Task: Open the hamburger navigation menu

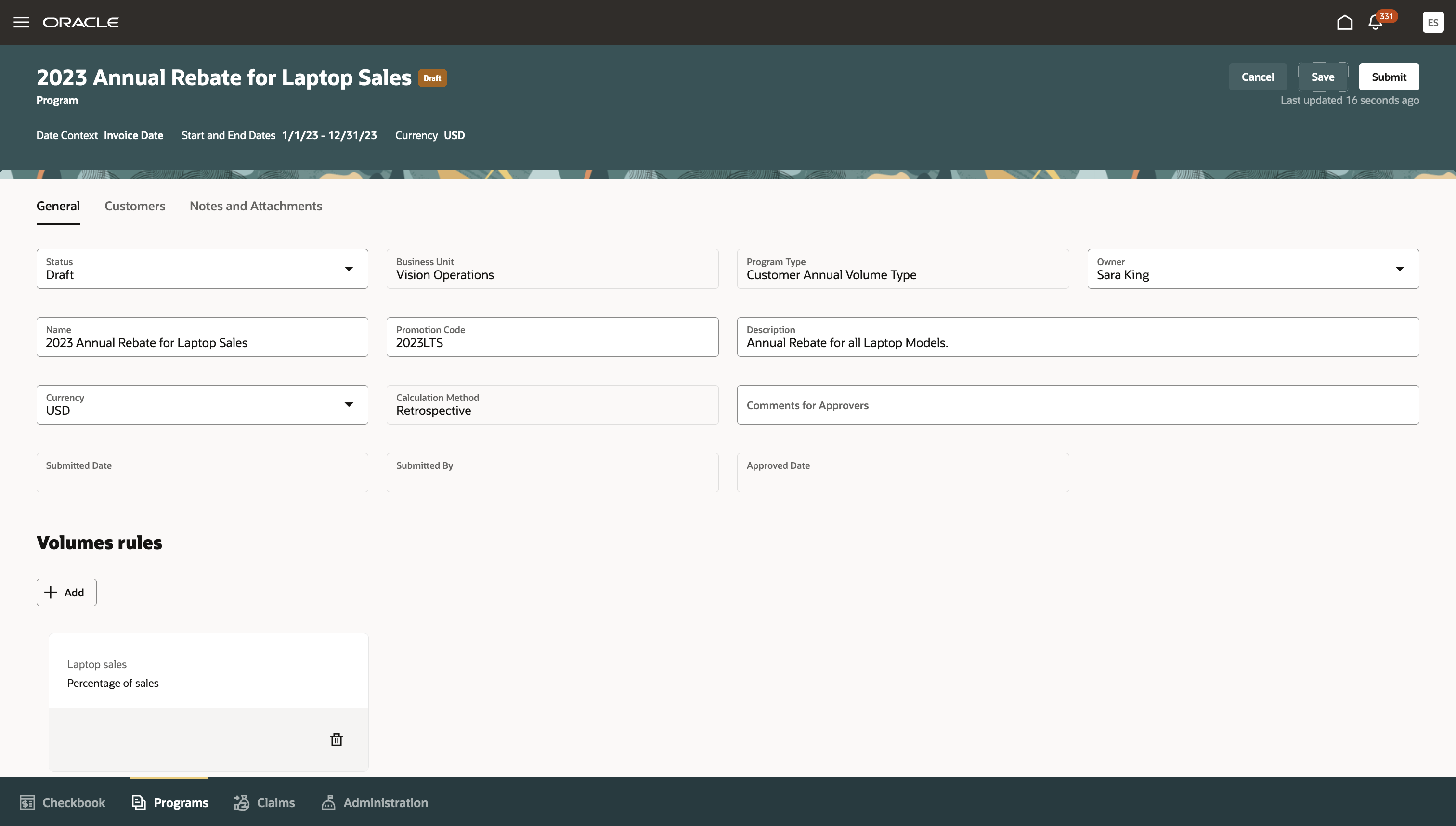Action: click(x=21, y=22)
